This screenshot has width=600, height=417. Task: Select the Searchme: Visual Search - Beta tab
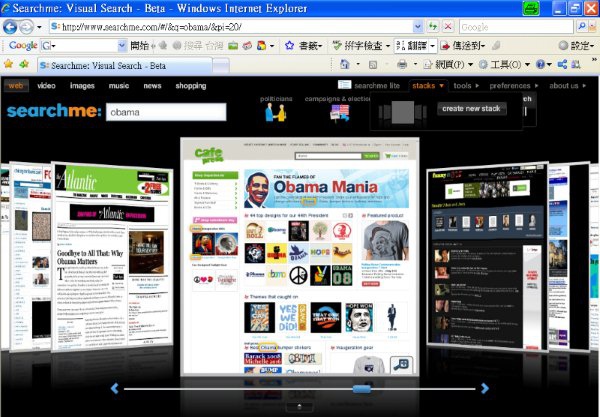125,65
